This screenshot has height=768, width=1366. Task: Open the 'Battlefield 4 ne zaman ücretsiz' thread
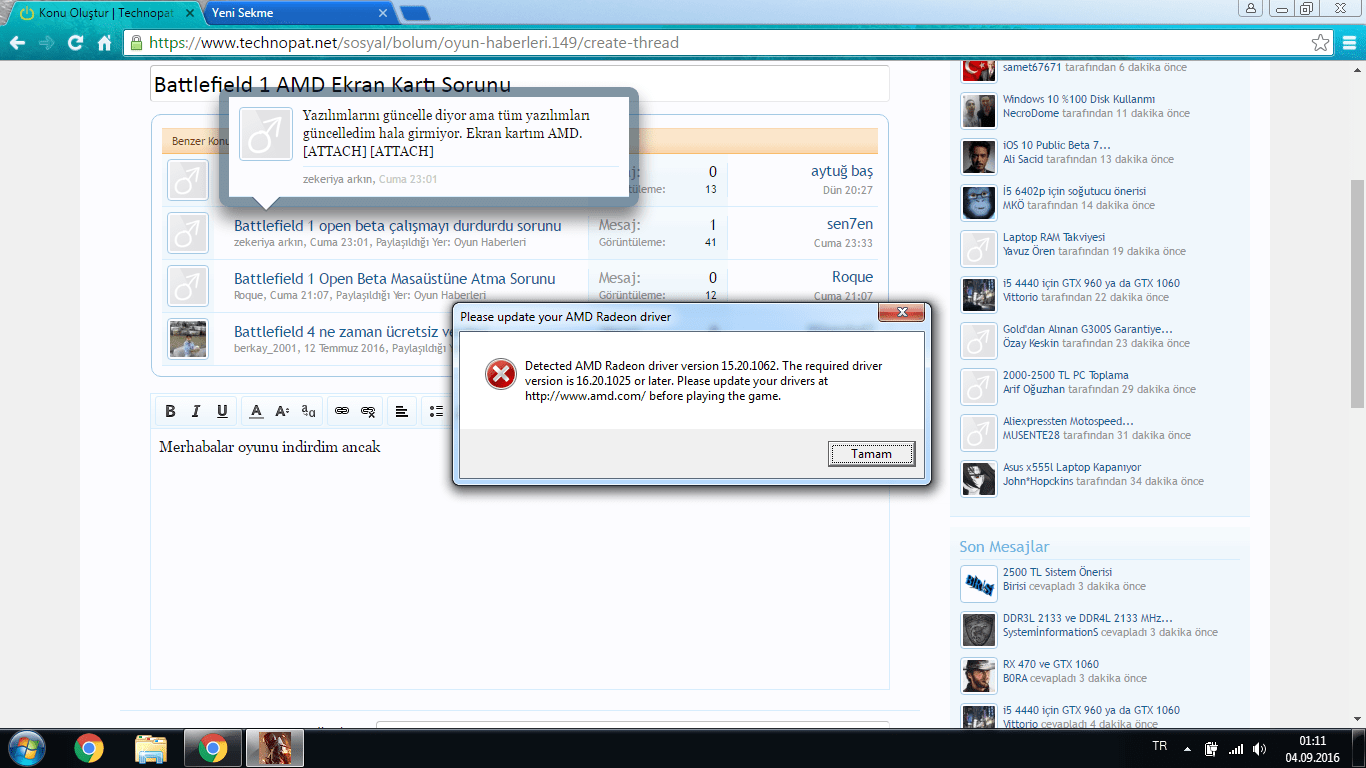point(344,332)
